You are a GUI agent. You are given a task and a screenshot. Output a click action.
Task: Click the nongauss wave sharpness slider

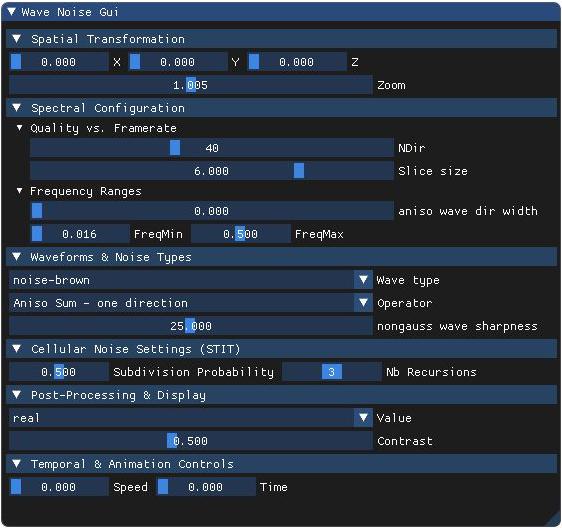pyautogui.click(x=191, y=326)
